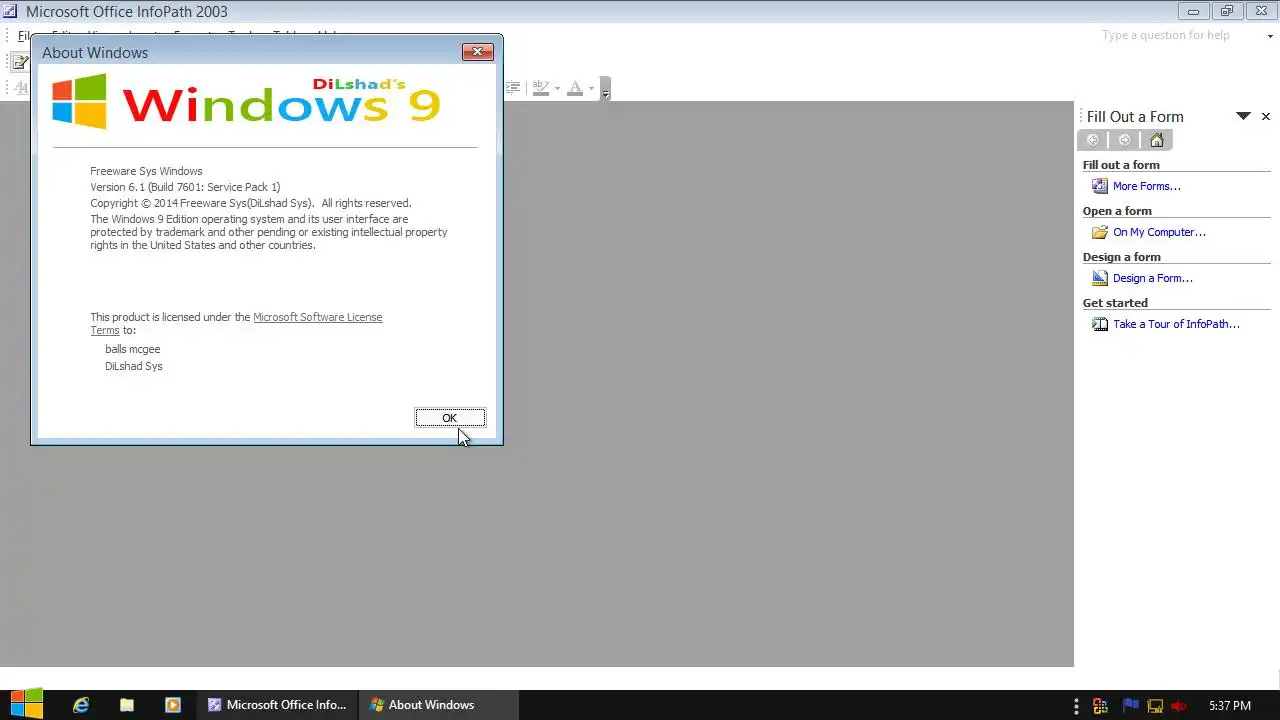Click the clock showing 5:37 PM
1280x720 pixels.
click(1230, 705)
